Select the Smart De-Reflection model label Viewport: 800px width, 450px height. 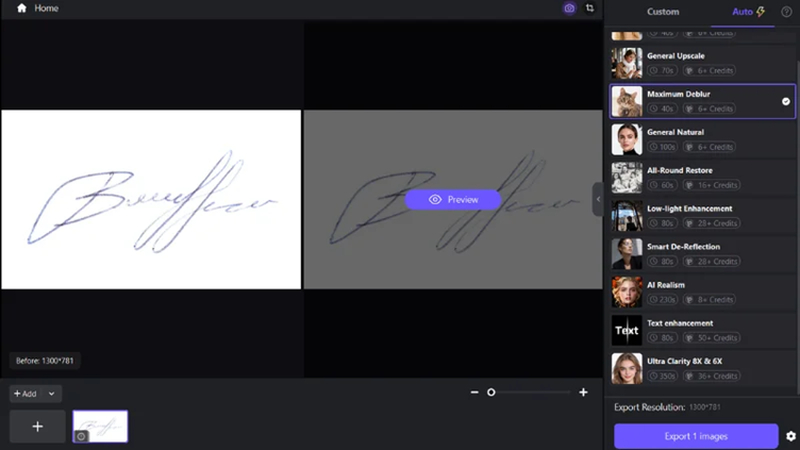[x=683, y=247]
